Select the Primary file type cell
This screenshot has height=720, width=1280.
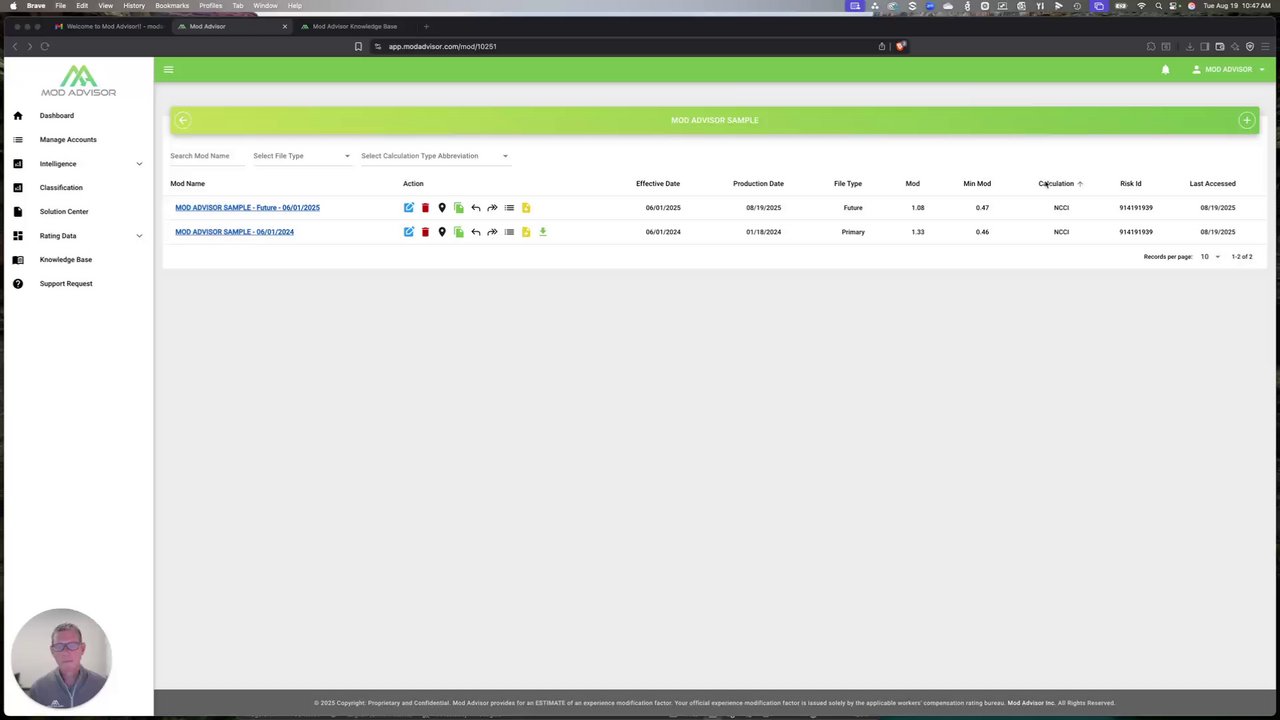point(853,232)
